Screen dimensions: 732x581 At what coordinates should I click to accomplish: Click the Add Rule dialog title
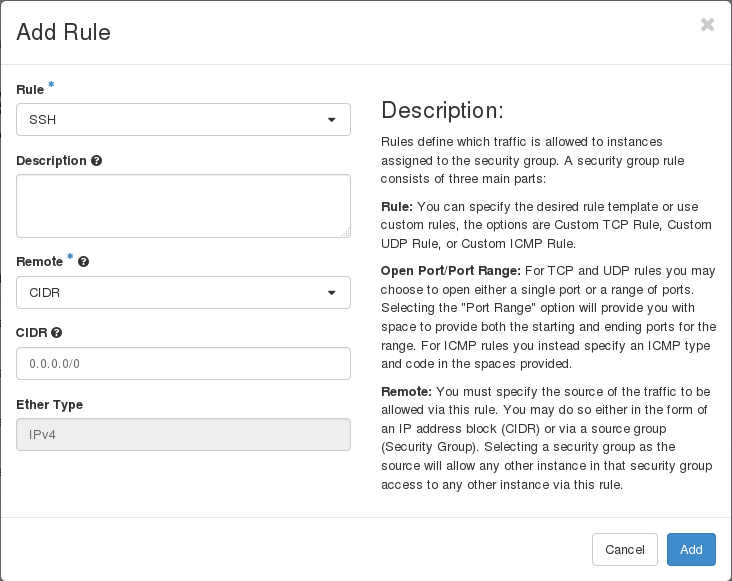(64, 32)
